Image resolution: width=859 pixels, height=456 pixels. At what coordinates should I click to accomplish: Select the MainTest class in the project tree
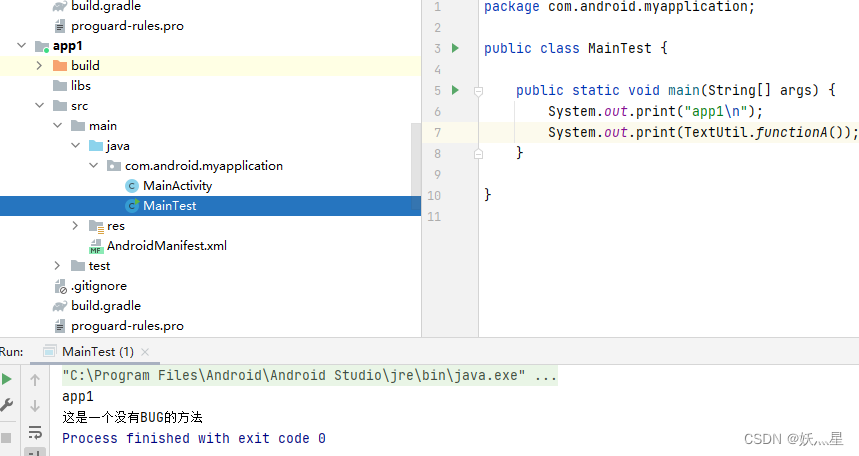pyautogui.click(x=169, y=206)
